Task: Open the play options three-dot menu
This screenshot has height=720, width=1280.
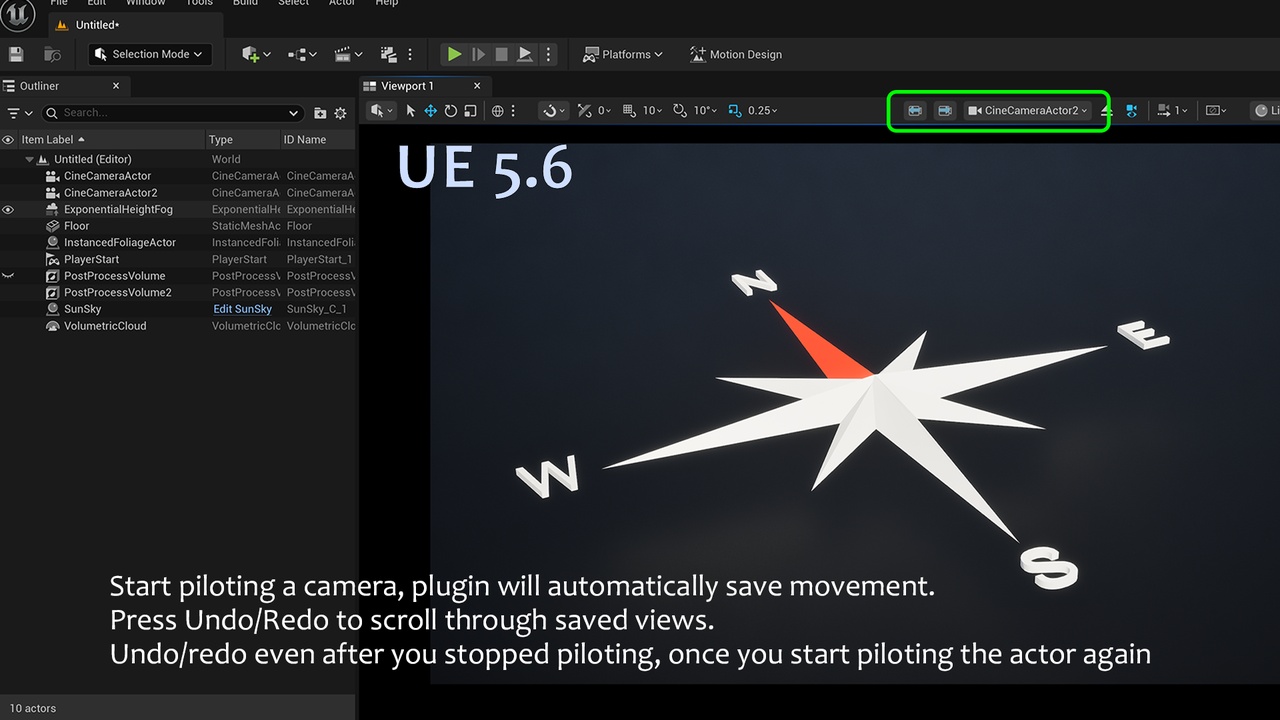Action: 548,54
